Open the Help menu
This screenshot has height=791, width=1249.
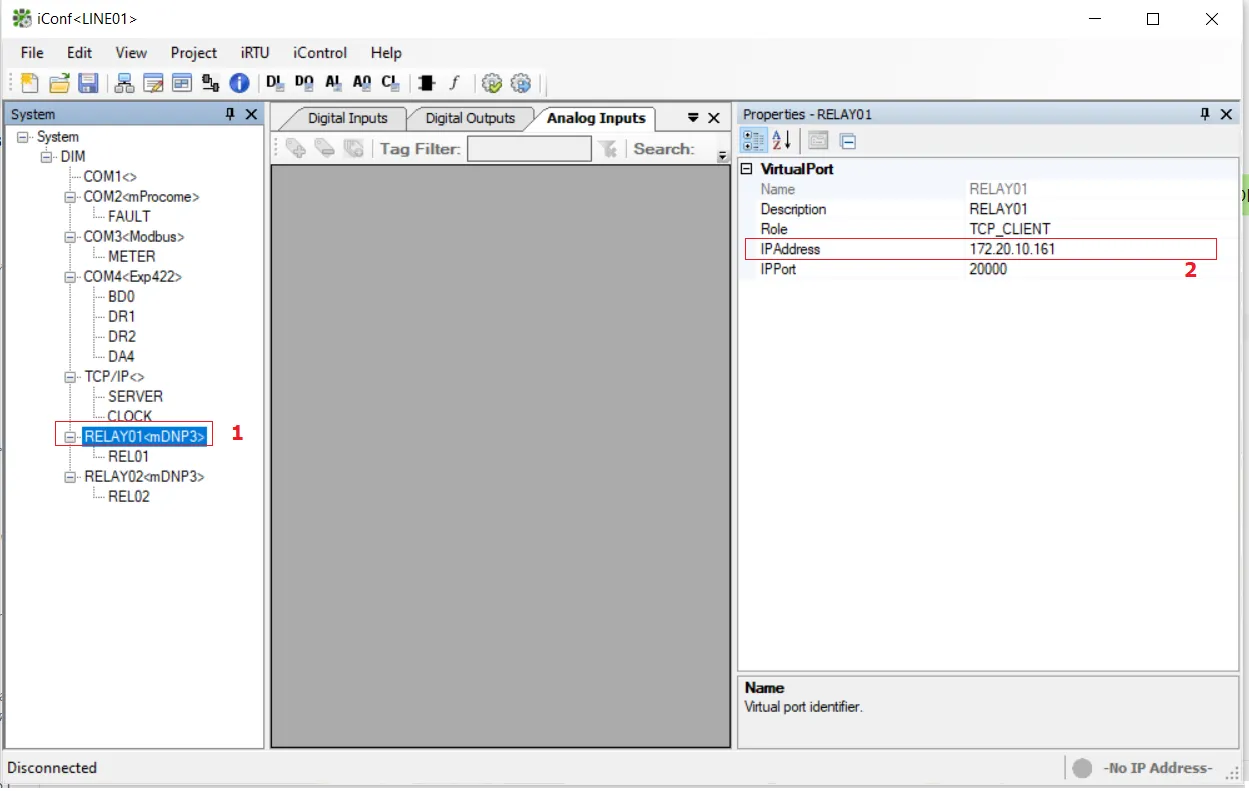386,53
